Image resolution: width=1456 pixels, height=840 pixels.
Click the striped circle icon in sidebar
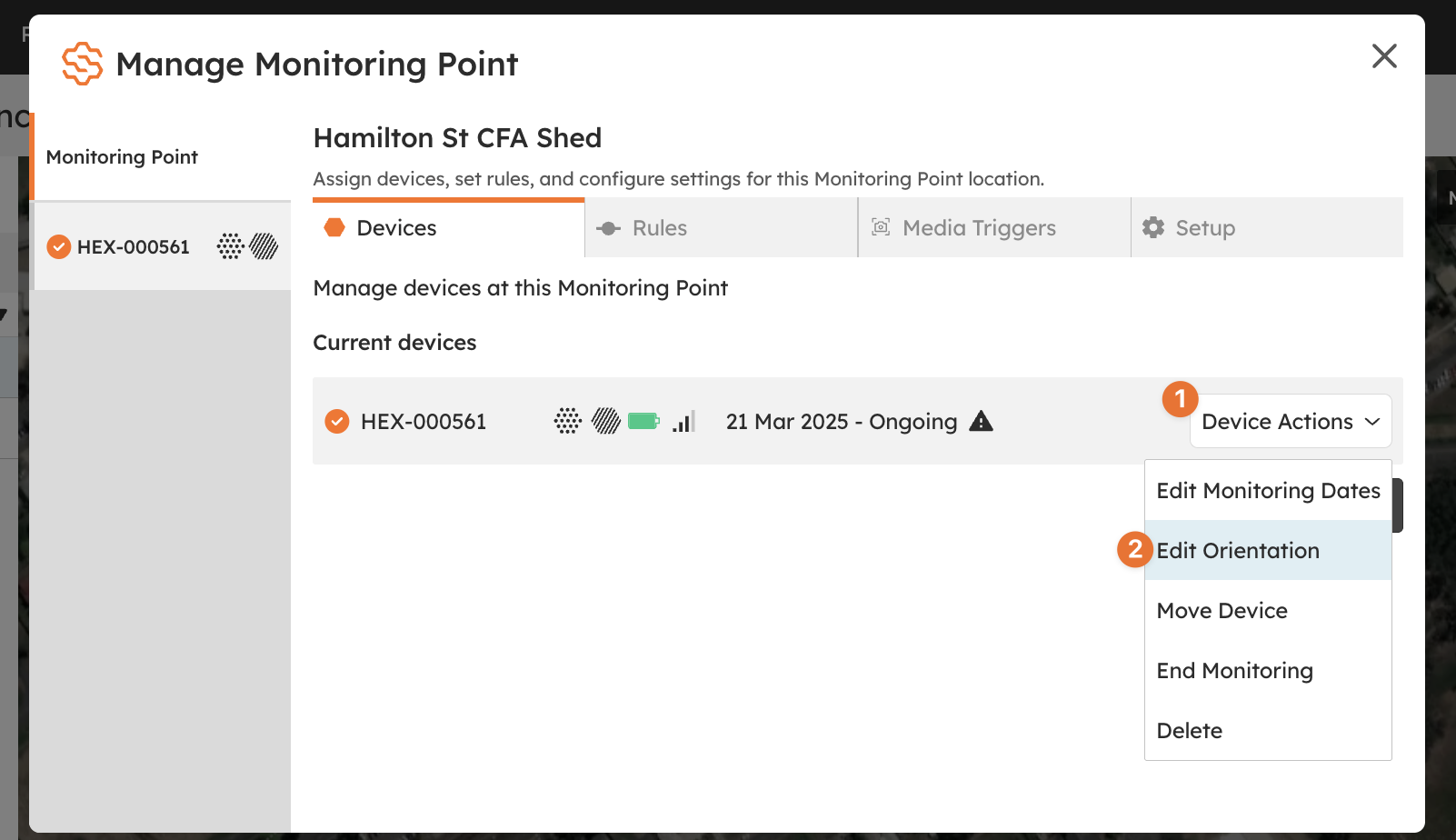click(x=264, y=246)
